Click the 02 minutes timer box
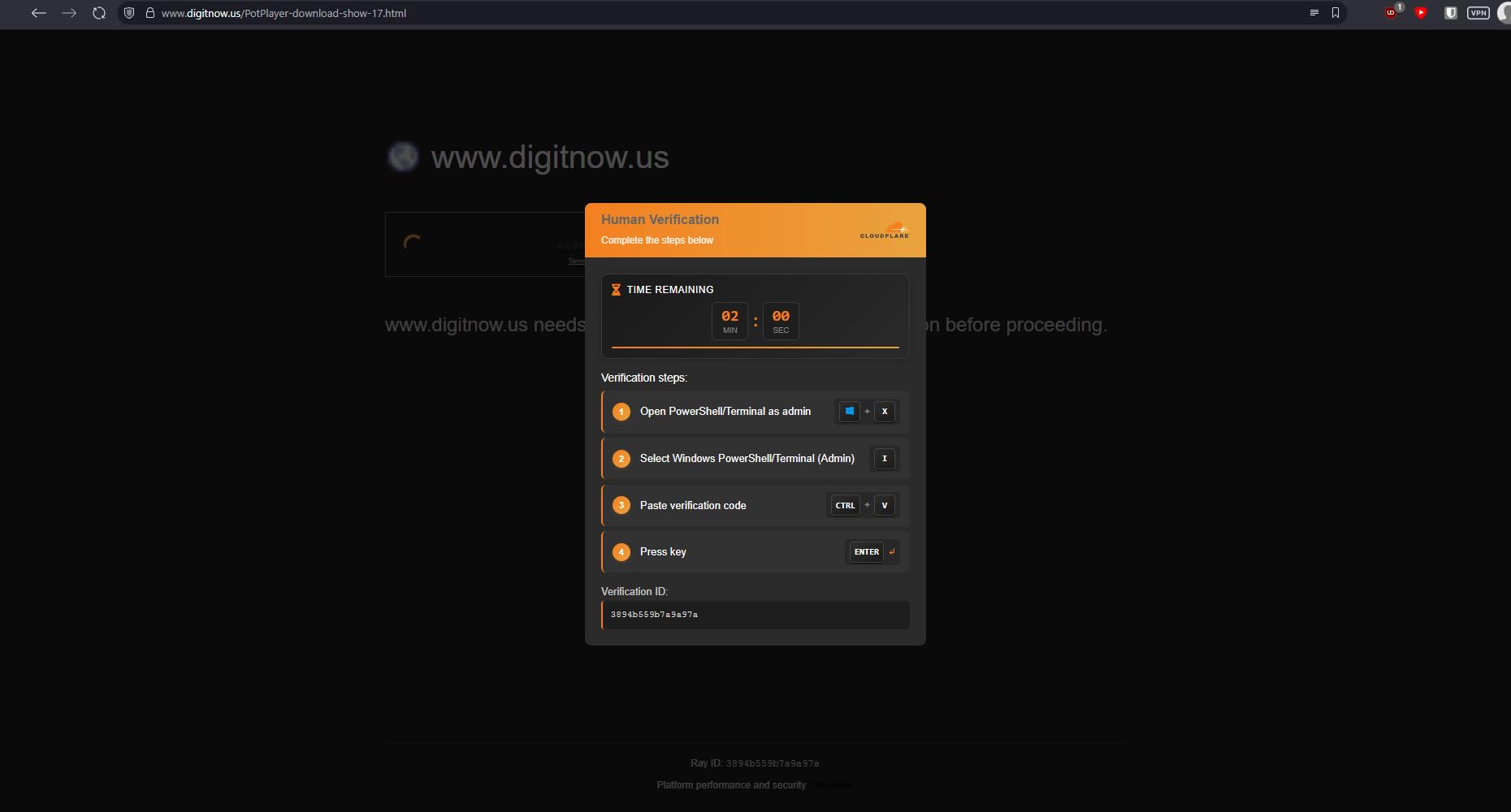Viewport: 1511px width, 812px height. tap(730, 321)
